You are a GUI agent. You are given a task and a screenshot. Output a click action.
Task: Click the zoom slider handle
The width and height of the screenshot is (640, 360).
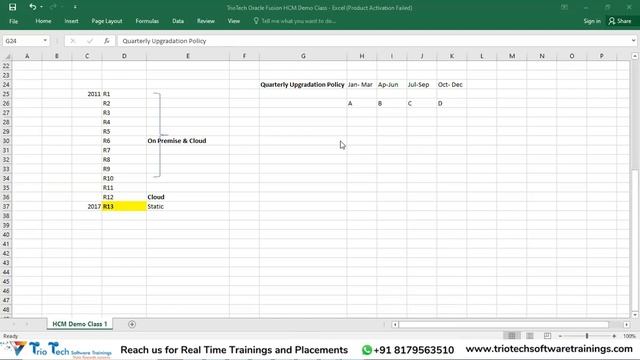(587, 336)
